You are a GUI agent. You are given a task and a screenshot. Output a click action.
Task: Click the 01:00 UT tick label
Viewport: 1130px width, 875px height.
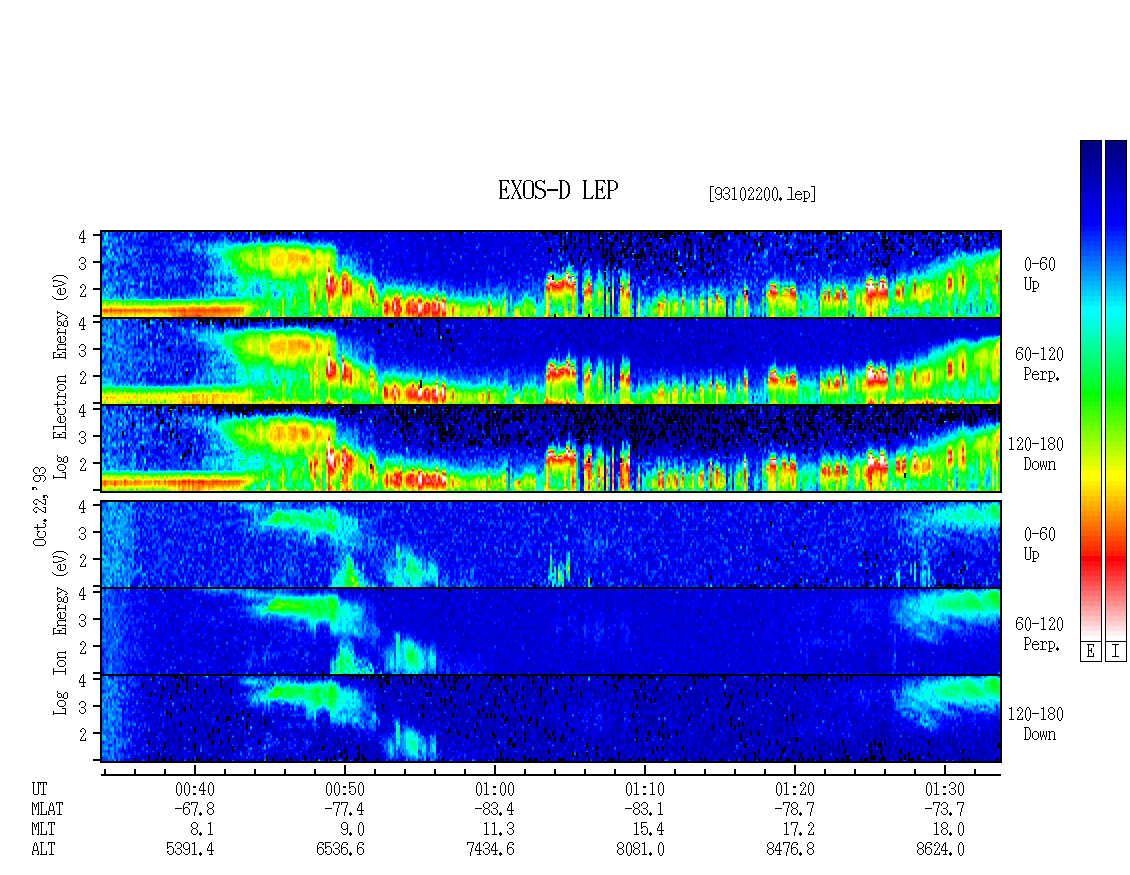494,789
